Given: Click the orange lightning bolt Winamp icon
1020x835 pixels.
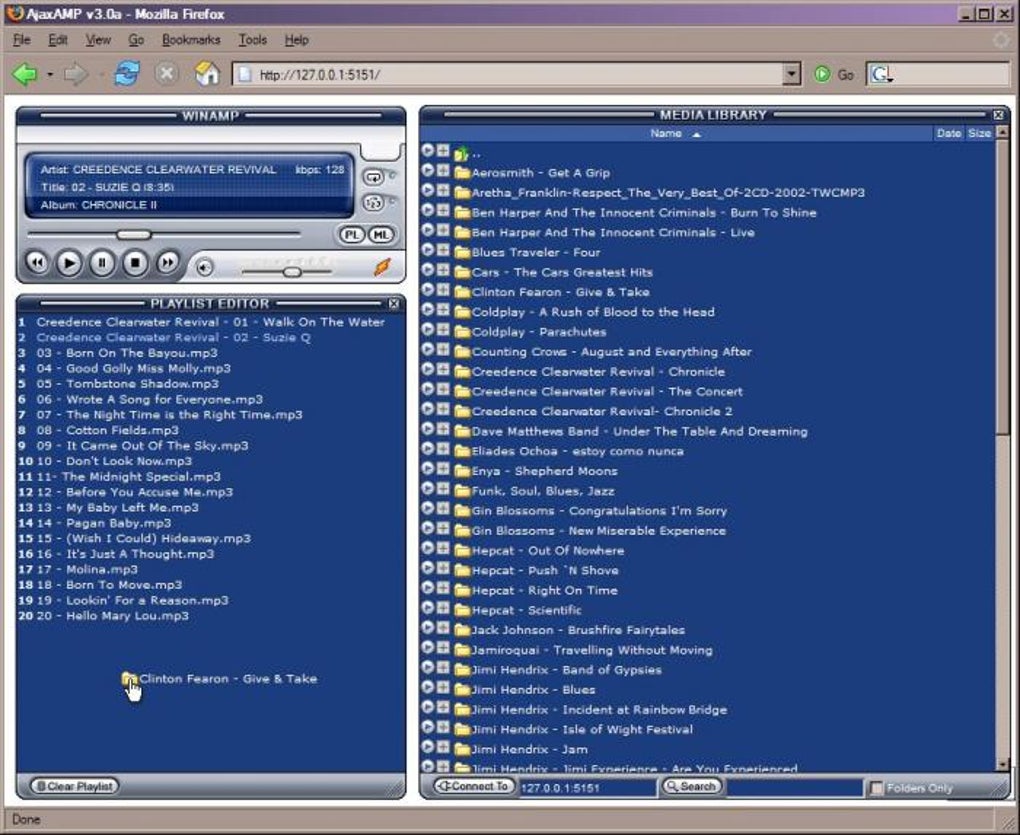Looking at the screenshot, I should (x=382, y=267).
